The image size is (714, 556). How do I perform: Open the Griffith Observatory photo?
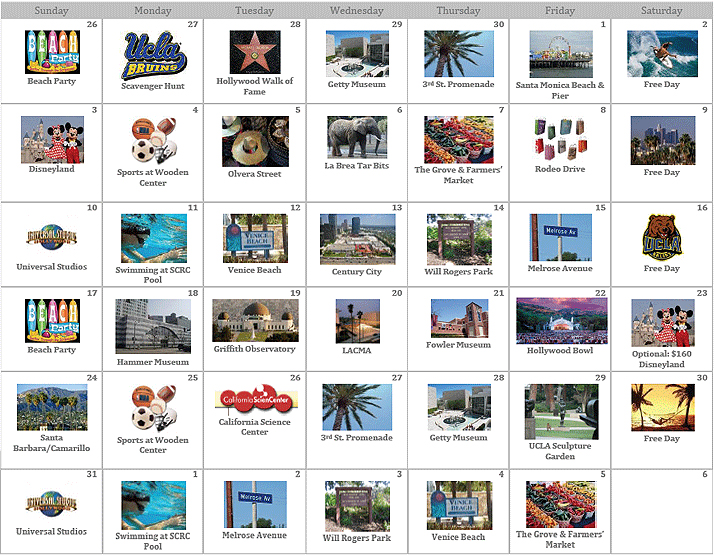pyautogui.click(x=255, y=321)
